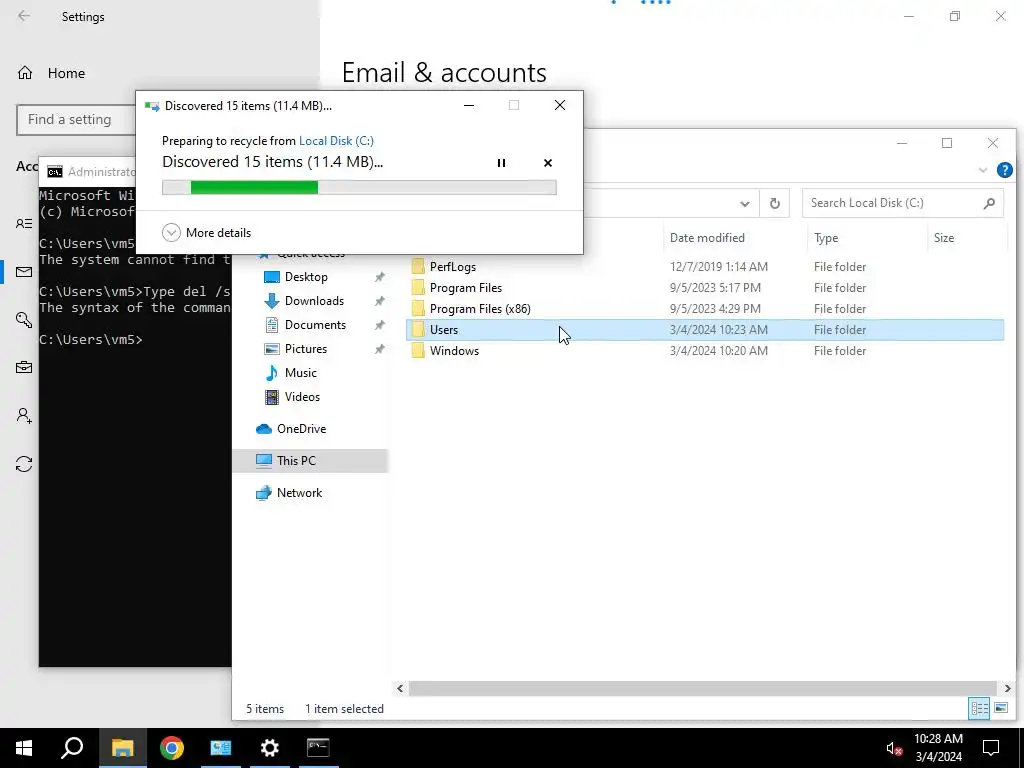Image resolution: width=1024 pixels, height=768 pixels.
Task: Click Find a setting search box
Action: coord(75,120)
